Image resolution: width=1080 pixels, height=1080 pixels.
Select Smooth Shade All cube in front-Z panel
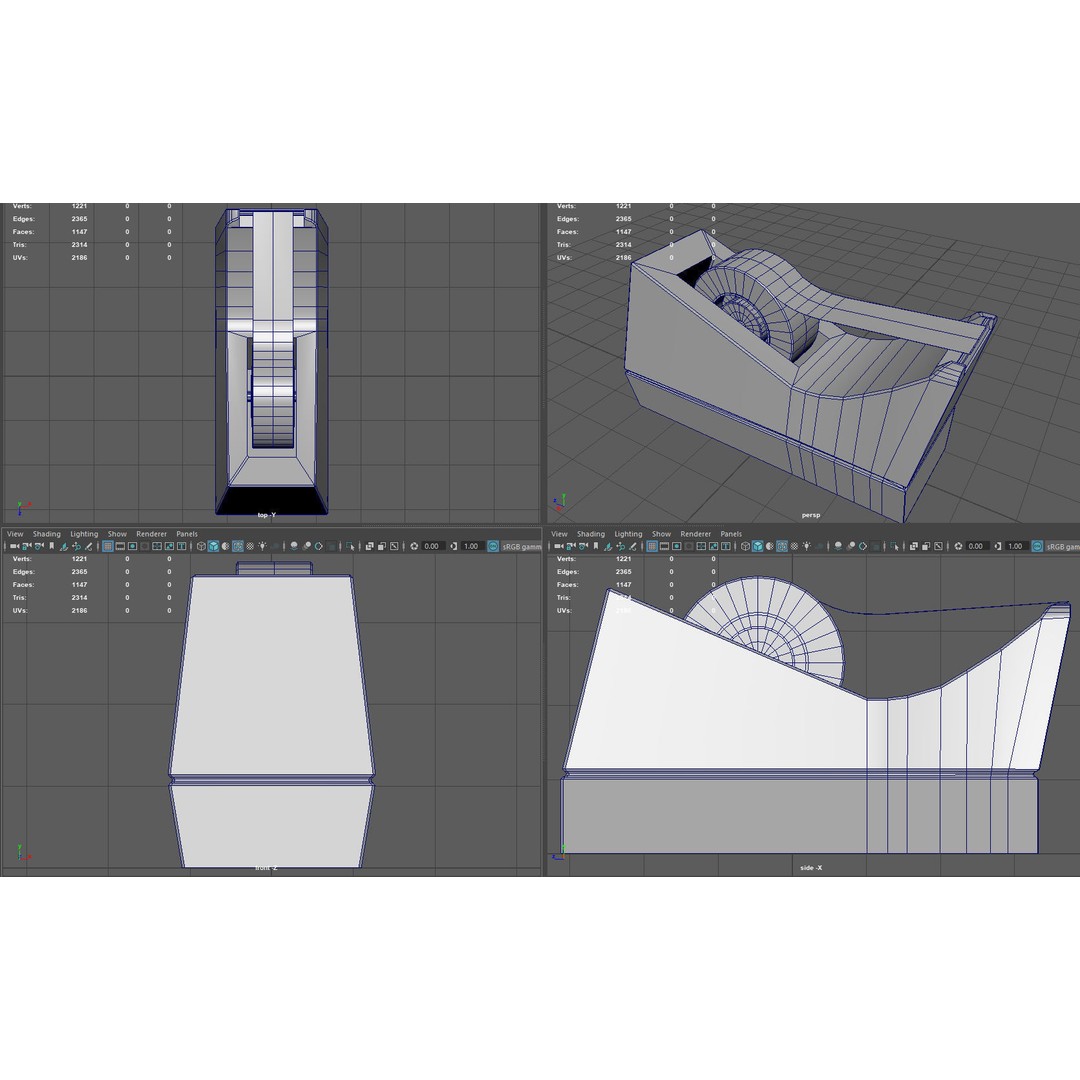214,546
